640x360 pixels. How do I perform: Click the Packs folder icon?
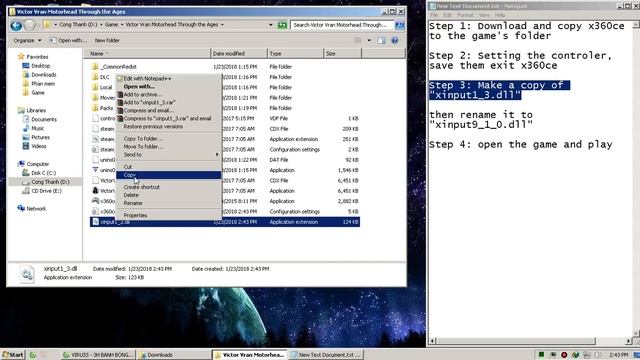point(95,108)
